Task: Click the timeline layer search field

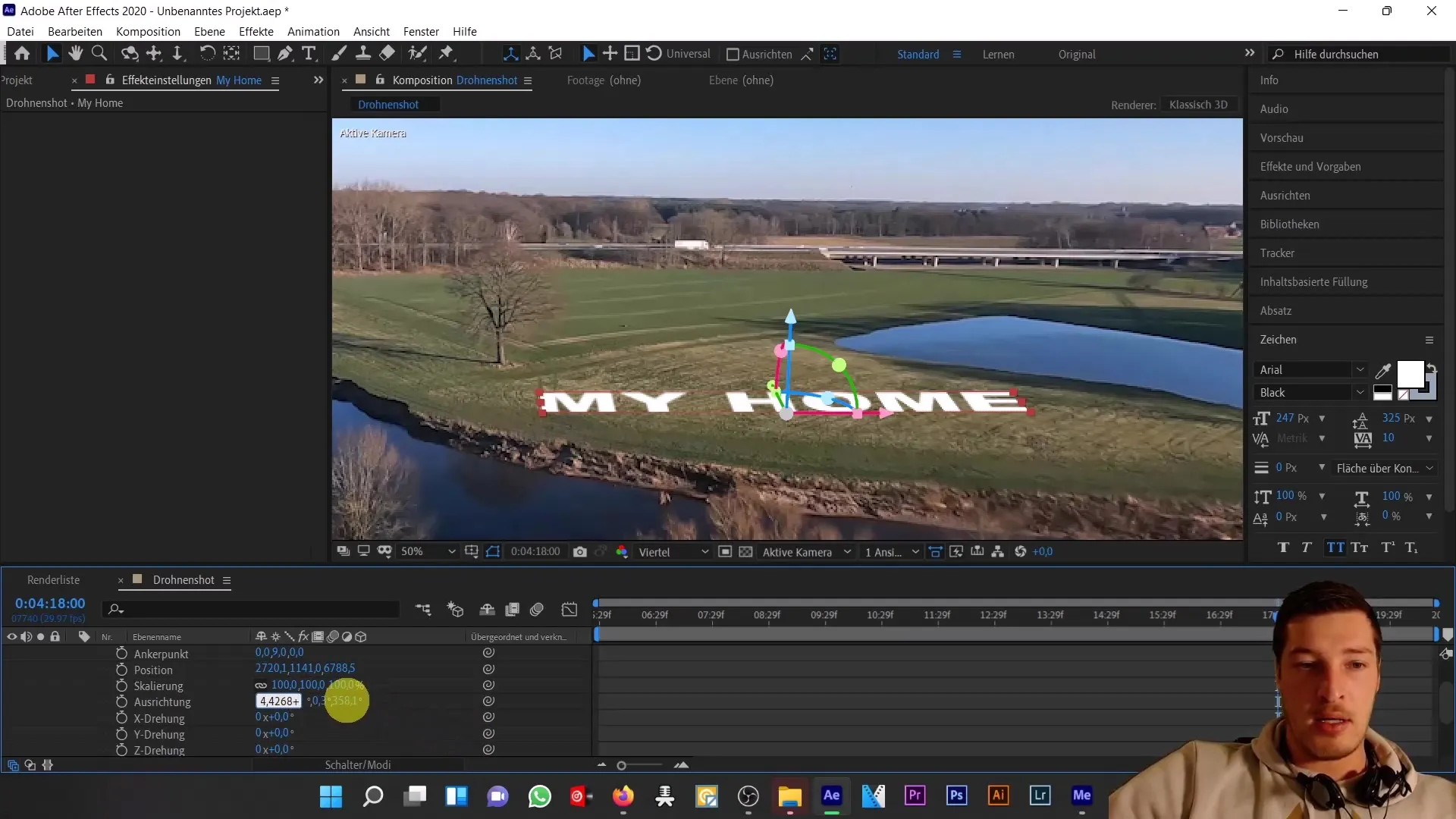Action: click(x=252, y=609)
